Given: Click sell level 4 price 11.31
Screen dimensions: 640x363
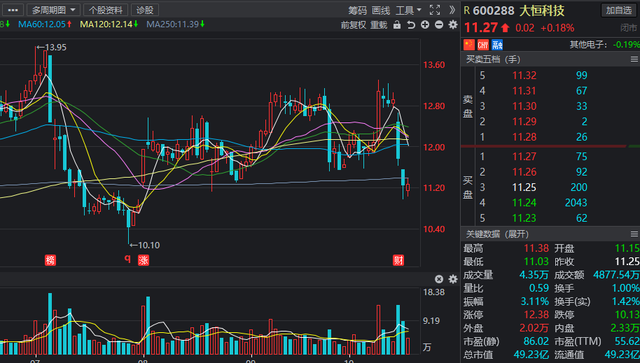Looking at the screenshot, I should (x=524, y=91).
